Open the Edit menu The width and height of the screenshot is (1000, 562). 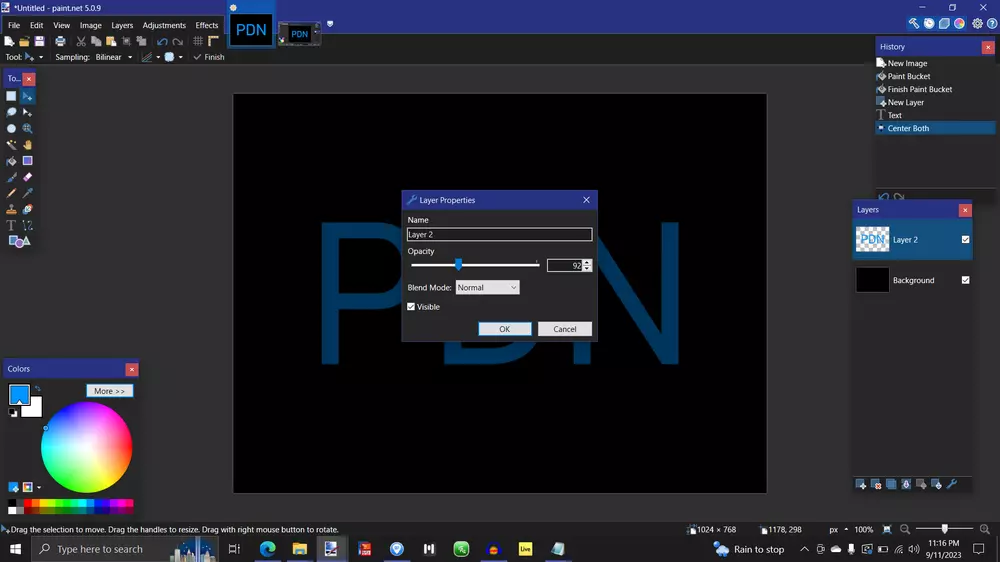coord(36,26)
